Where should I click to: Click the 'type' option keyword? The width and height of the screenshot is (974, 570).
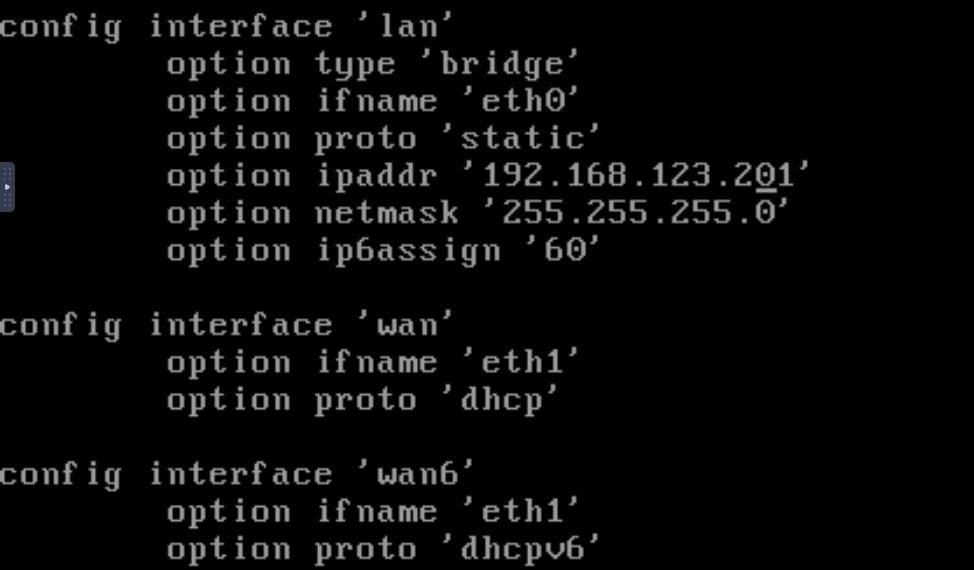pos(355,64)
